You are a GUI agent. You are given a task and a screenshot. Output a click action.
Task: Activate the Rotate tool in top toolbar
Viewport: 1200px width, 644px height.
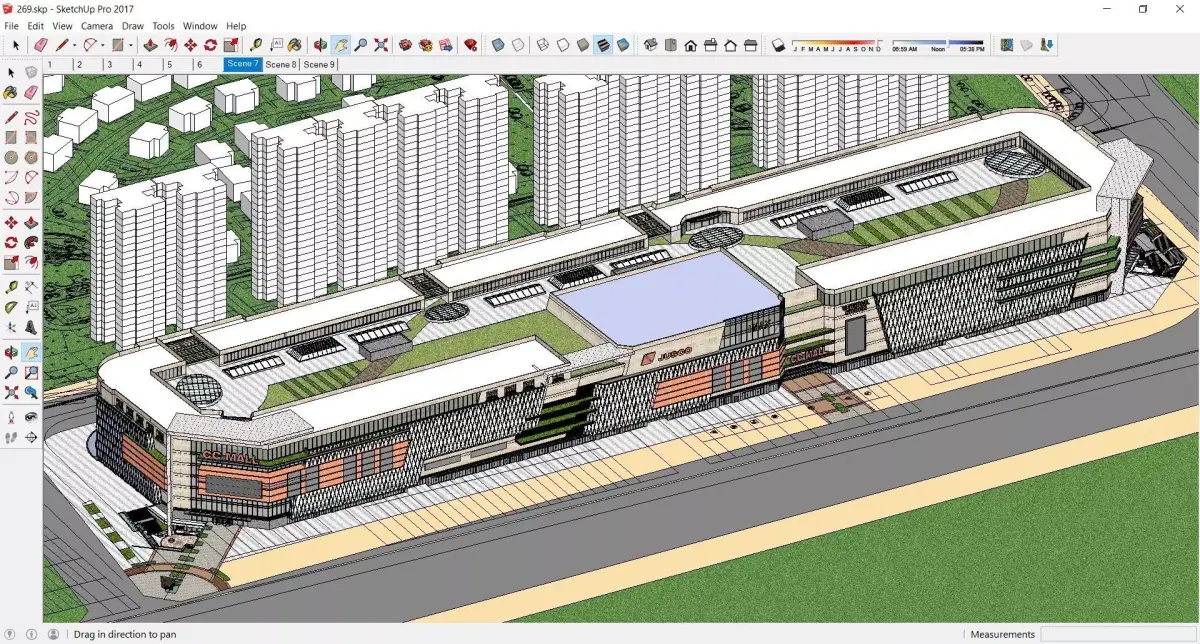coord(210,45)
